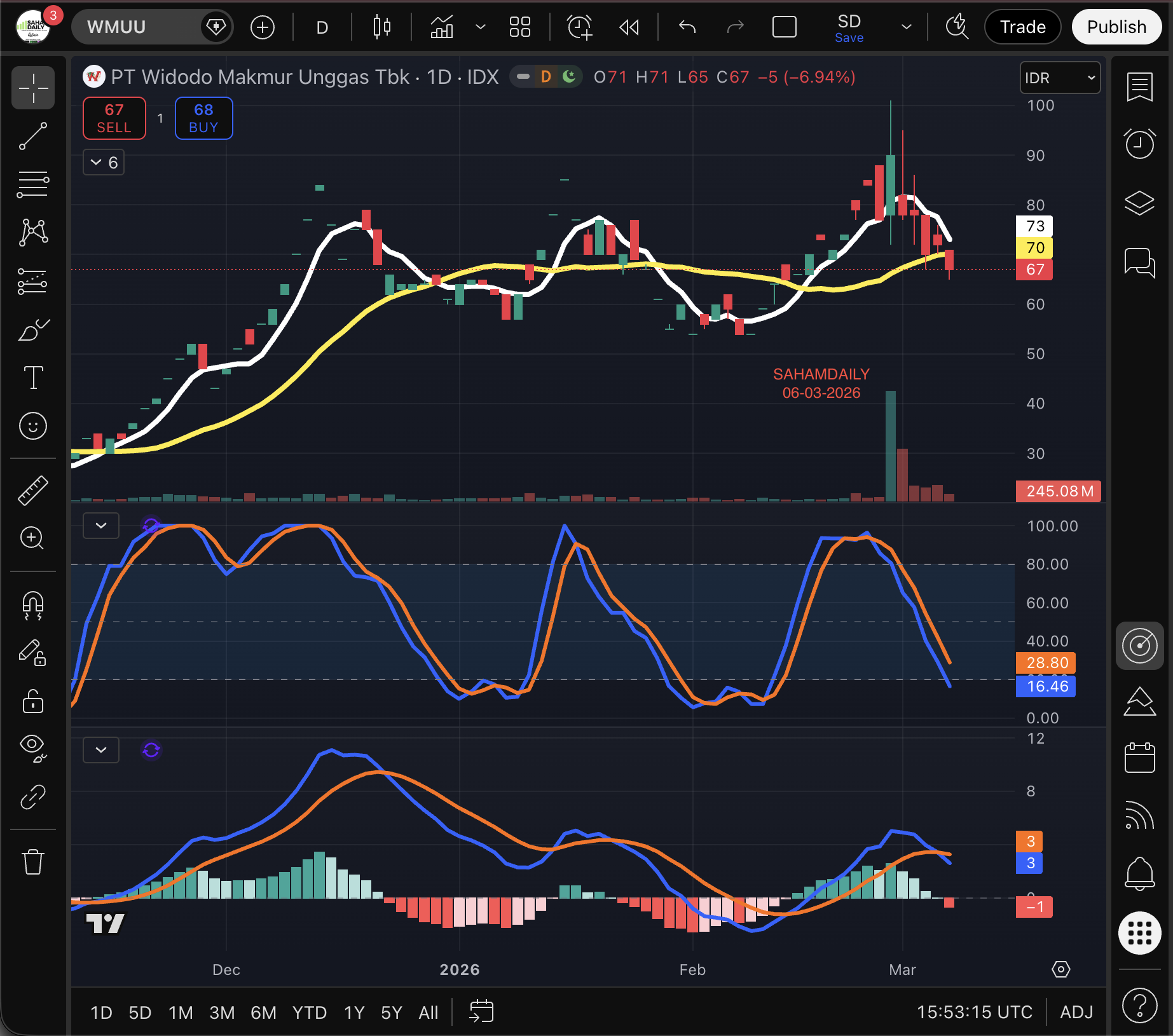
Task: Start Bar Replay mode
Action: [629, 27]
